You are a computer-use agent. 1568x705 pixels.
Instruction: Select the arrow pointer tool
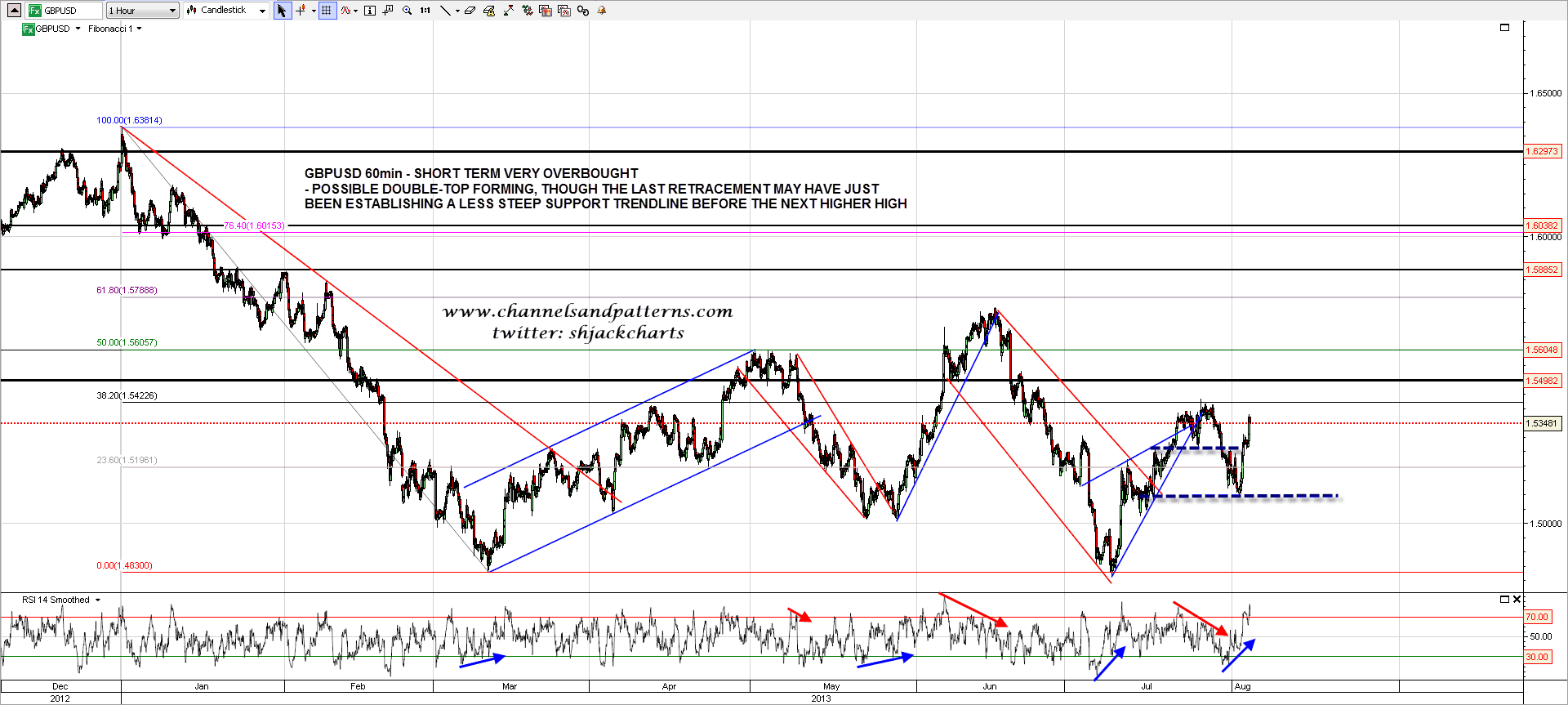coord(282,11)
